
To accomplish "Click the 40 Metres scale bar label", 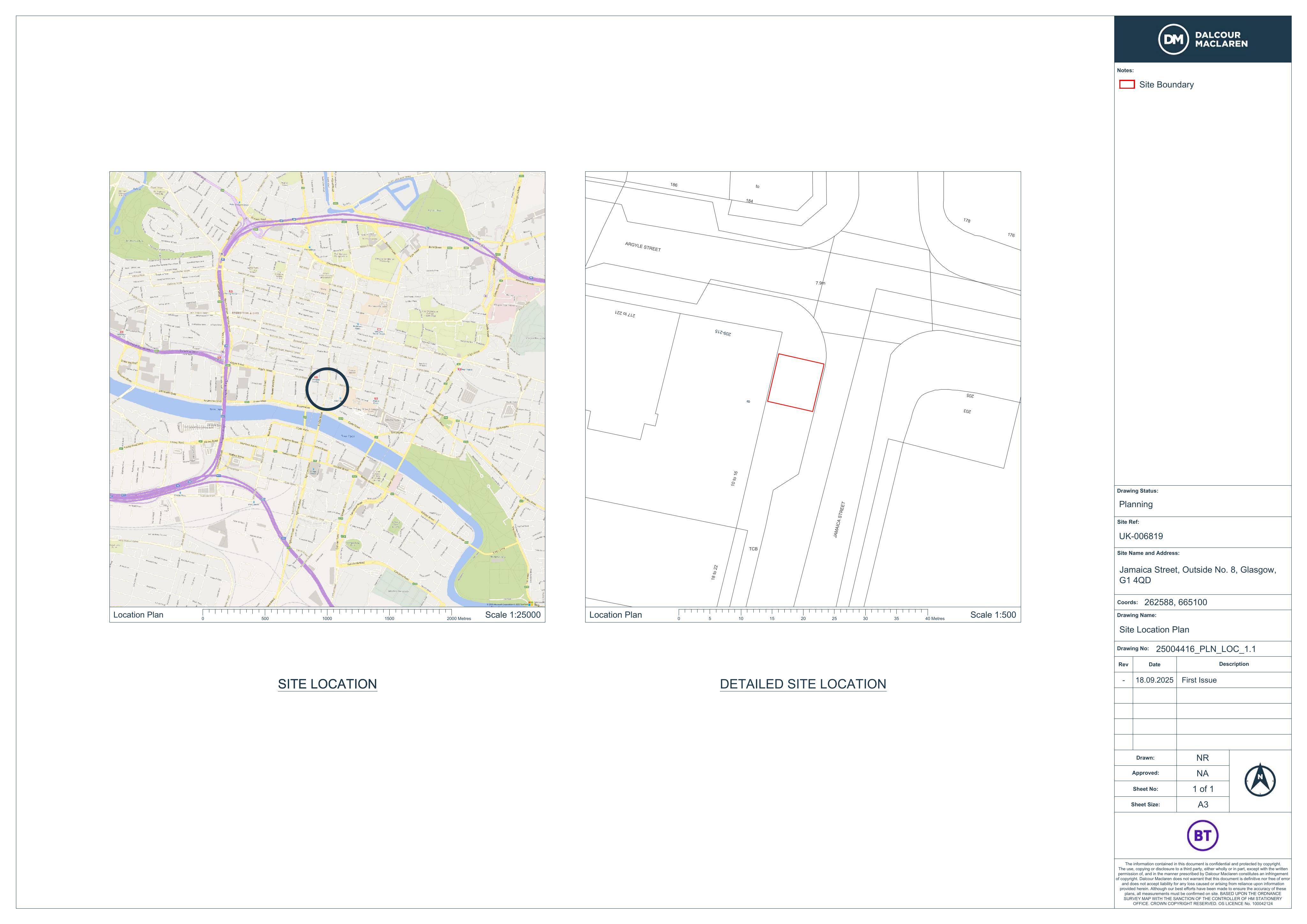I will [x=935, y=618].
